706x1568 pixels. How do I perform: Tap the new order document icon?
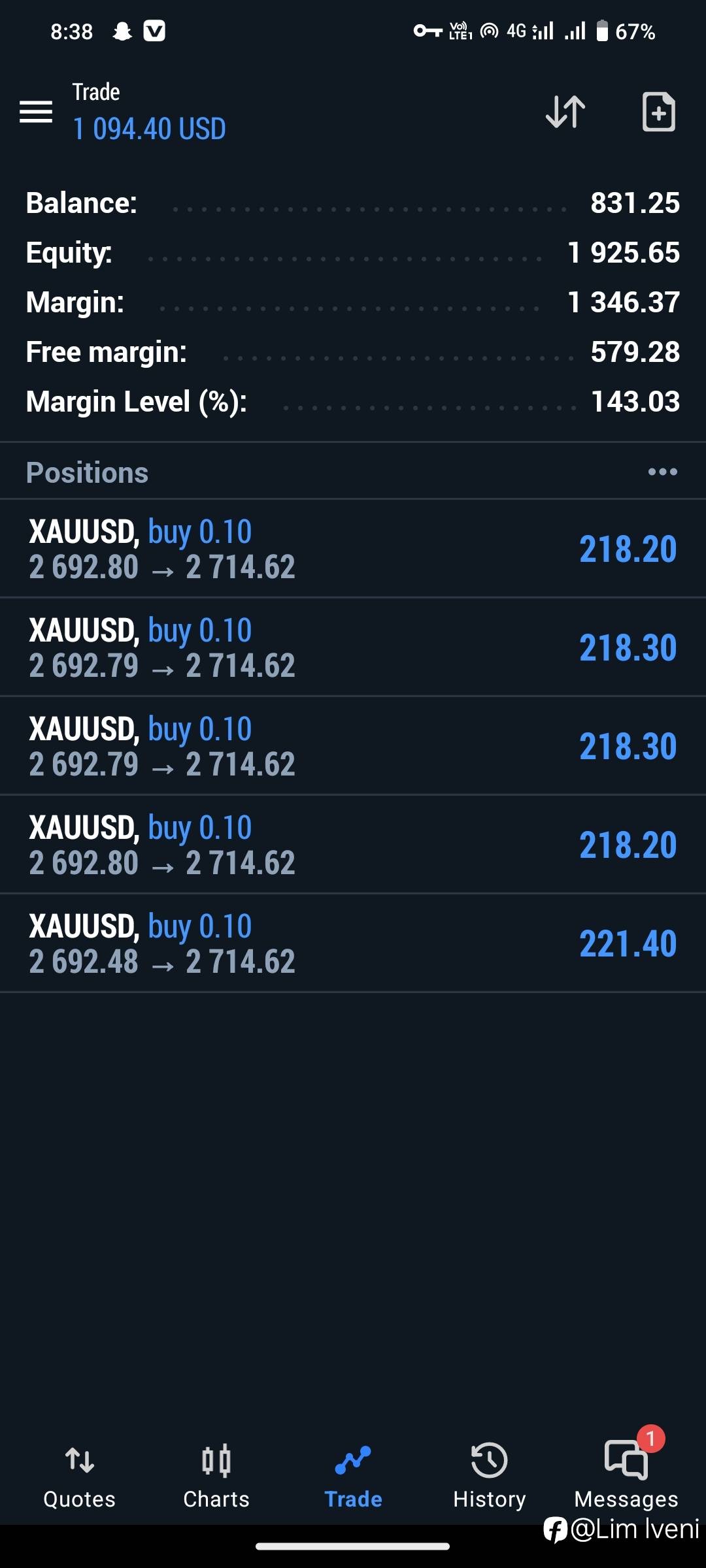pyautogui.click(x=658, y=112)
